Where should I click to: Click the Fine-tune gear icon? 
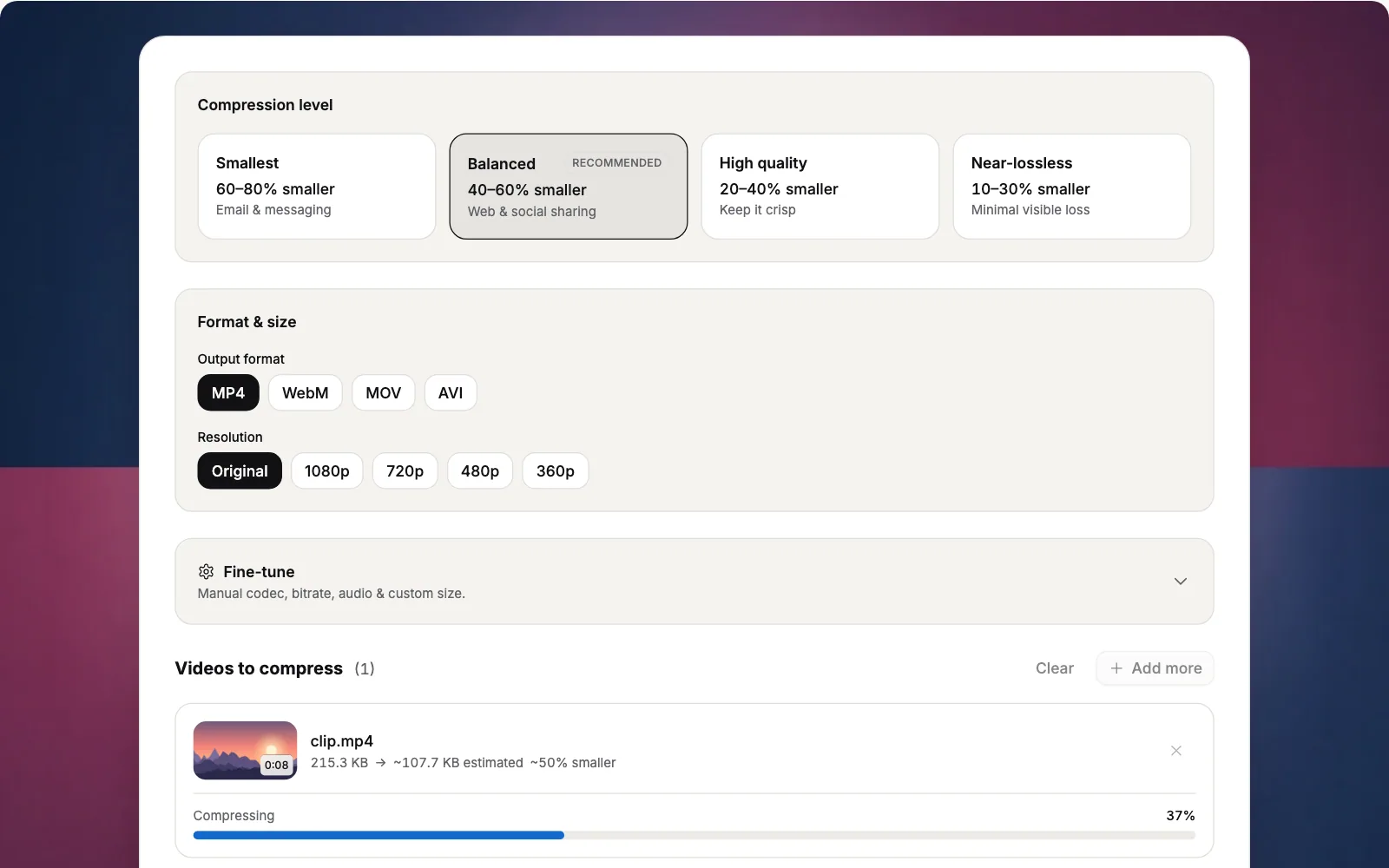(206, 571)
